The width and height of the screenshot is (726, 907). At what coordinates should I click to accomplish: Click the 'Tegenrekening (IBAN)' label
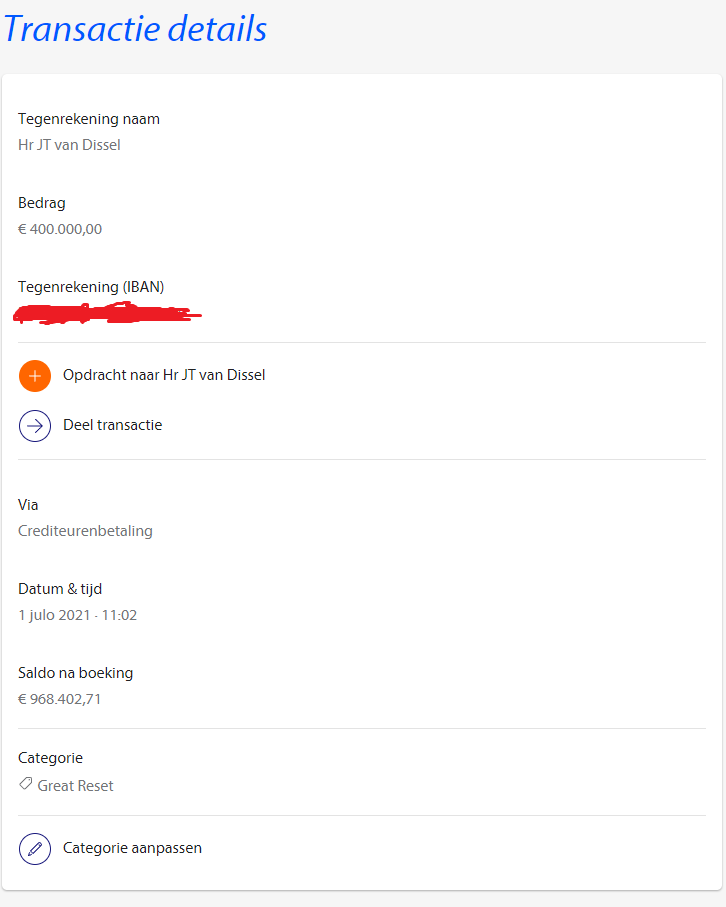[91, 287]
